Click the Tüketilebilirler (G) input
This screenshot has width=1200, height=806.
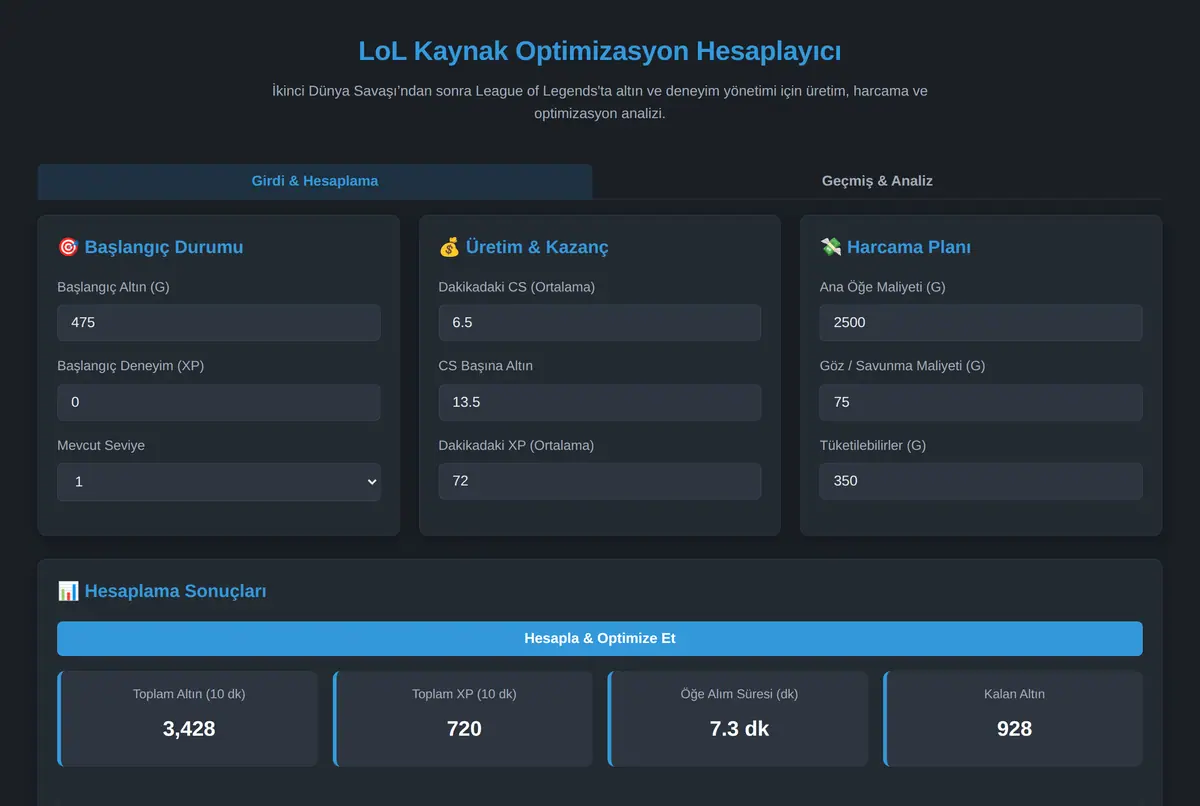tap(981, 481)
